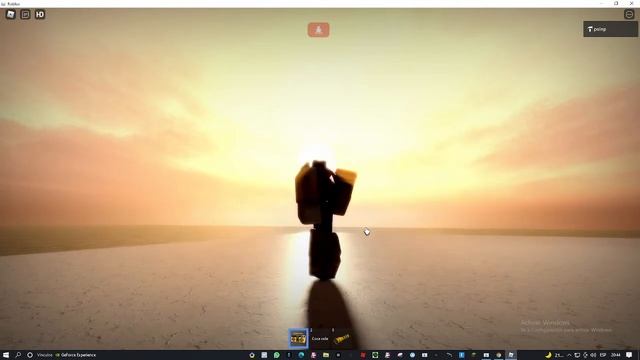The image size is (640, 360).
Task: Switch to the active Roblox taskbar icon
Action: coord(511,355)
